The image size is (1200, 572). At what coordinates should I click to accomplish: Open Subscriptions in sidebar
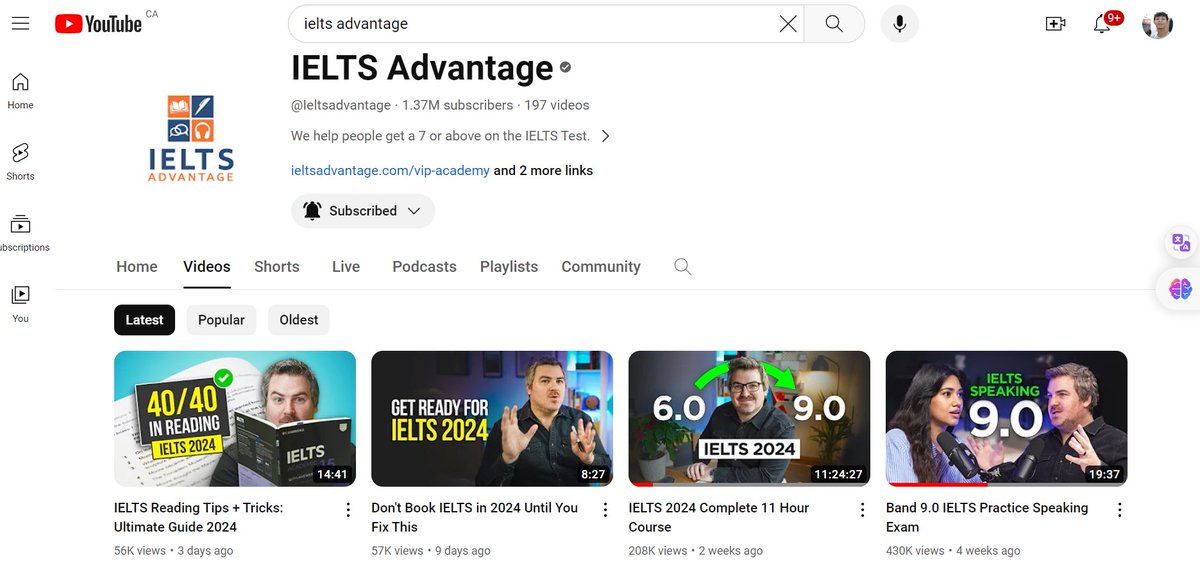20,232
